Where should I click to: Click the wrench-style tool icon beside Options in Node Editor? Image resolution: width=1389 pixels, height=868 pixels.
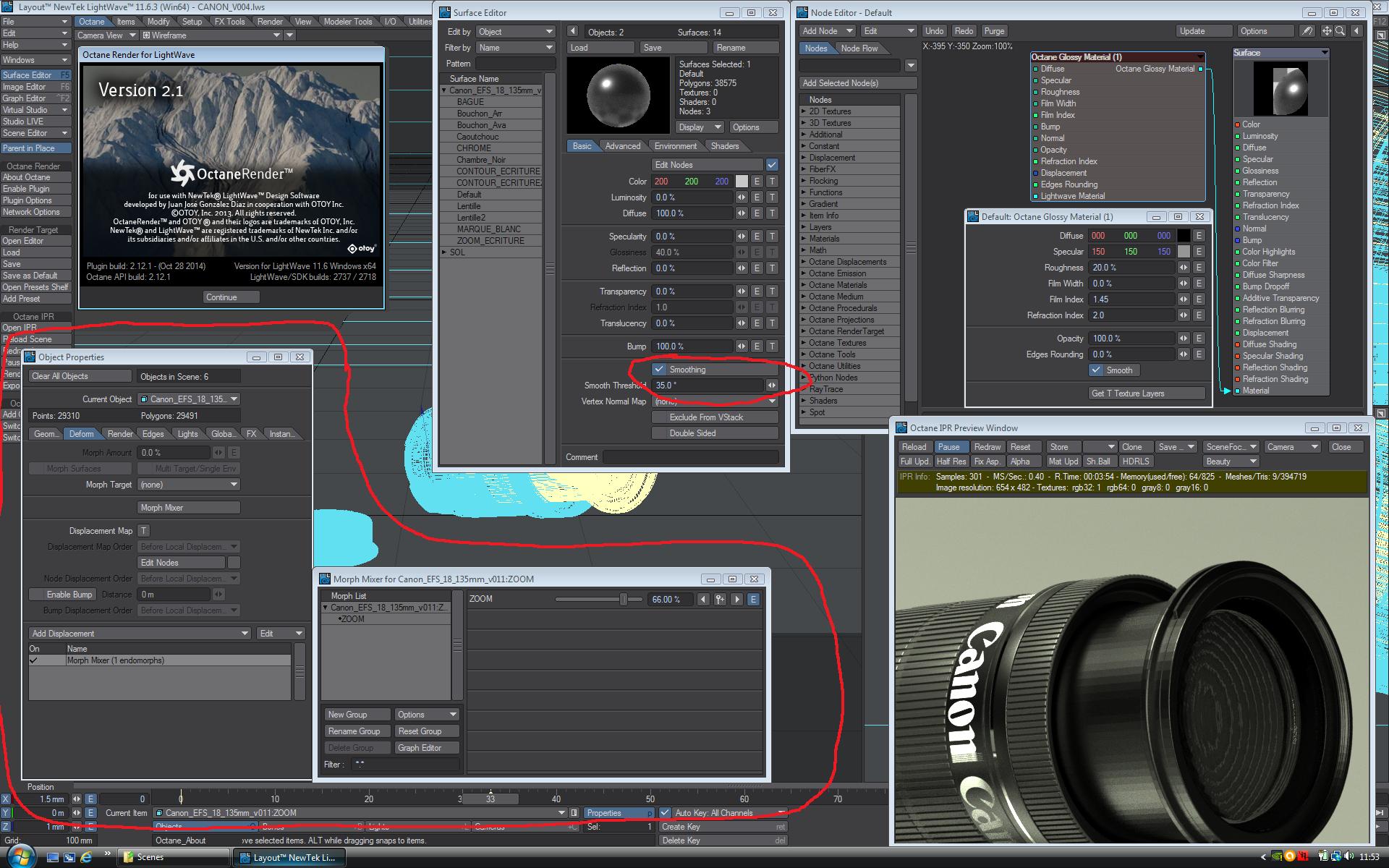coord(1307,31)
